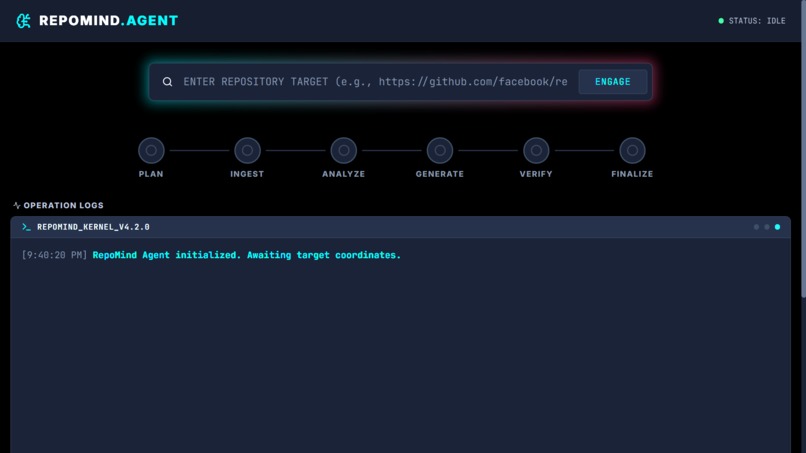Click the first gray dot in terminal header
This screenshot has height=453, width=806.
click(756, 227)
